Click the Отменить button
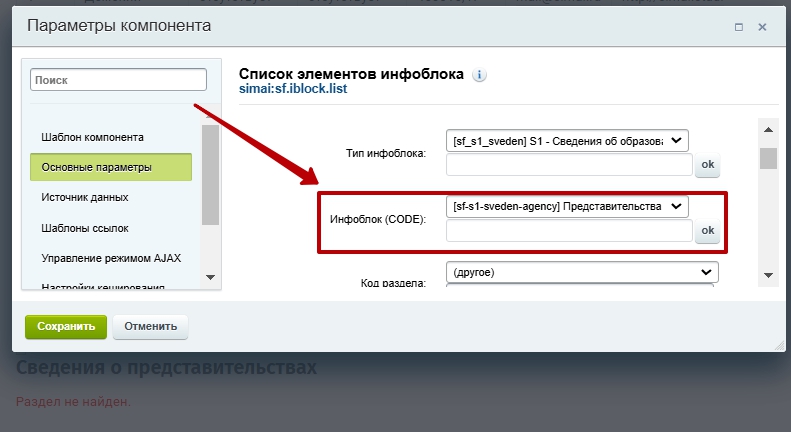791x432 pixels. tap(150, 326)
